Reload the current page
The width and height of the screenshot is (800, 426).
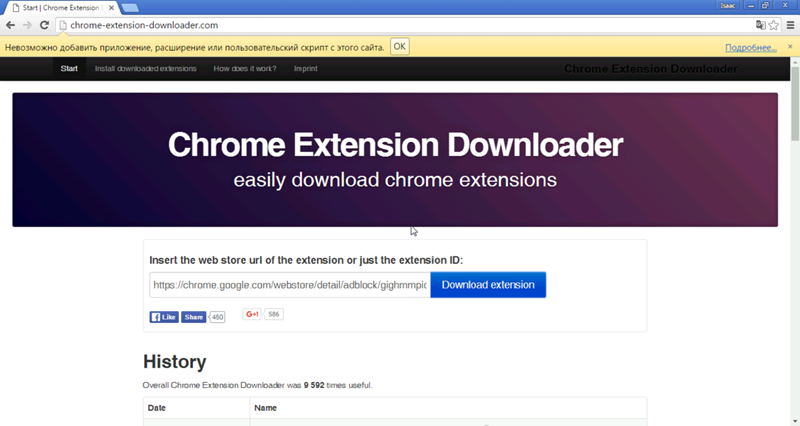44,25
